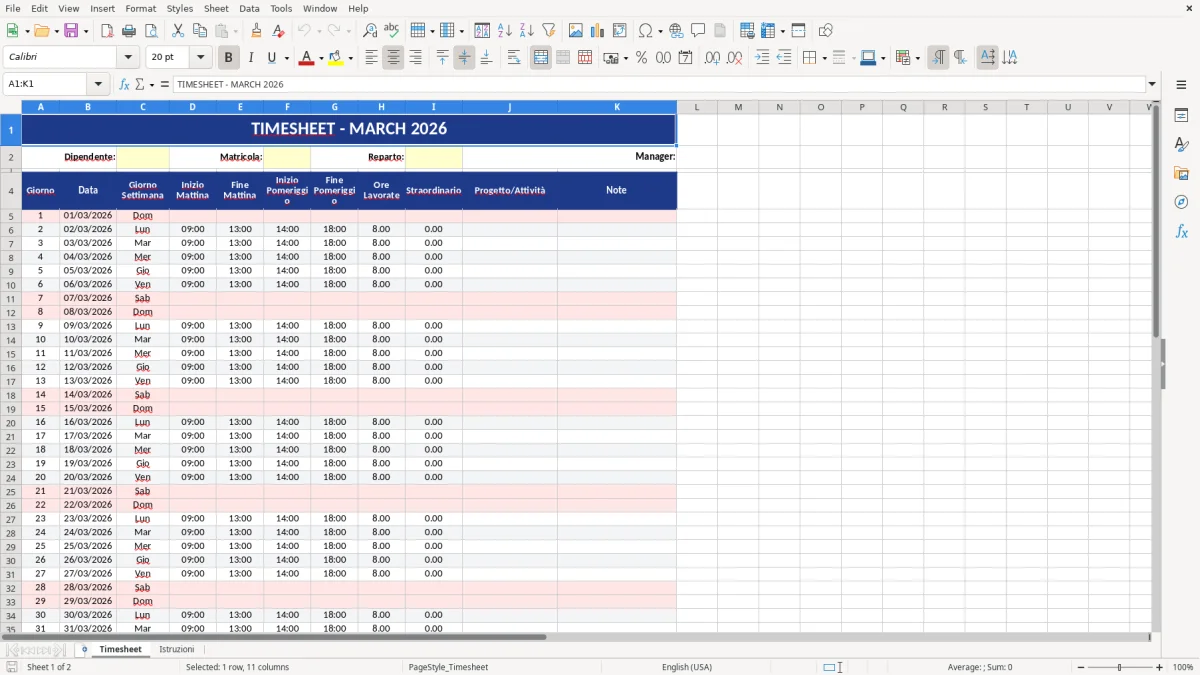1200x675 pixels.
Task: Apply the red Font Color swatch
Action: pyautogui.click(x=306, y=58)
